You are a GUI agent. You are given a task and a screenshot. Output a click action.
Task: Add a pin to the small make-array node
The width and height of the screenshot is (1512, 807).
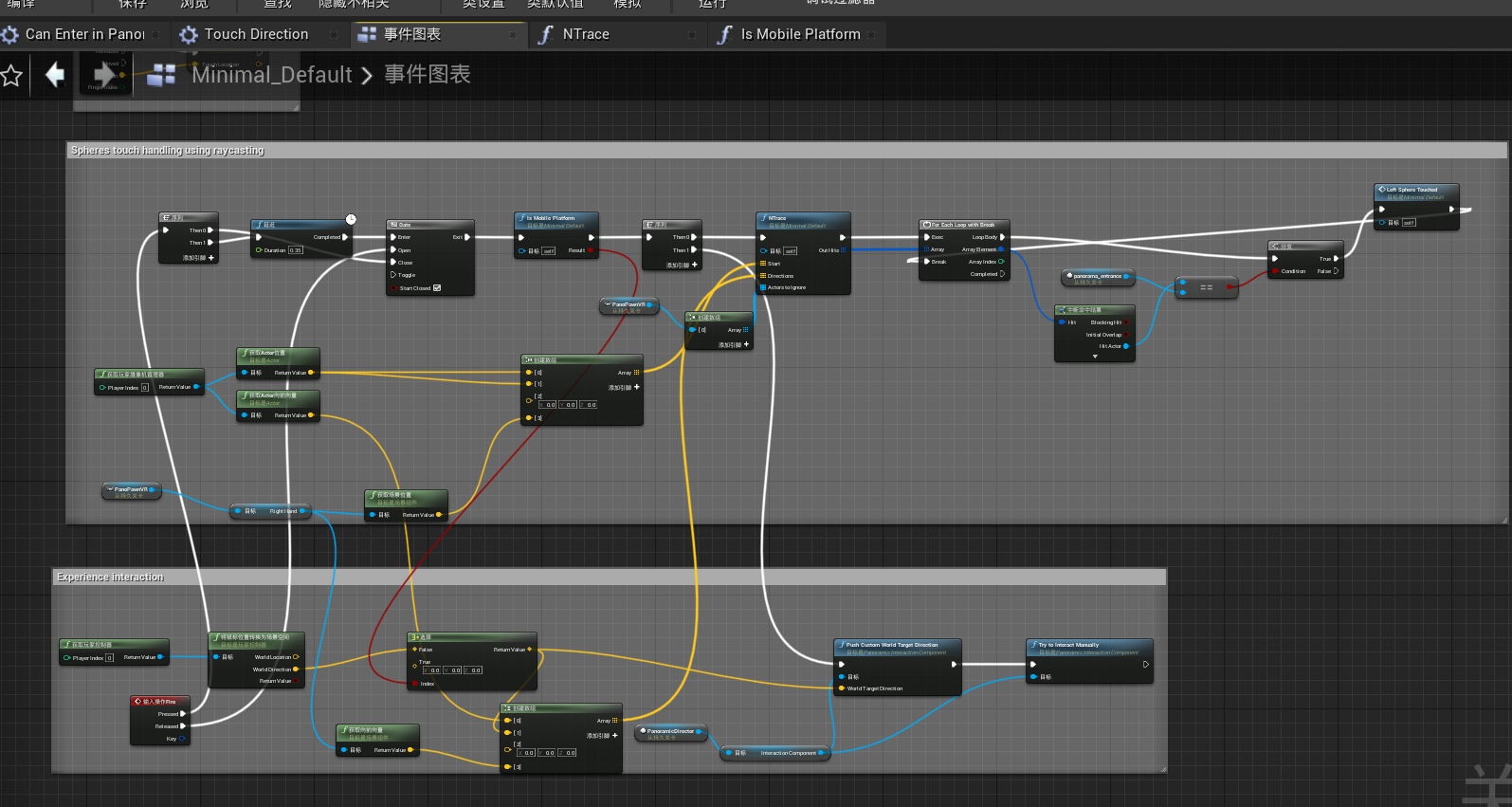(734, 344)
